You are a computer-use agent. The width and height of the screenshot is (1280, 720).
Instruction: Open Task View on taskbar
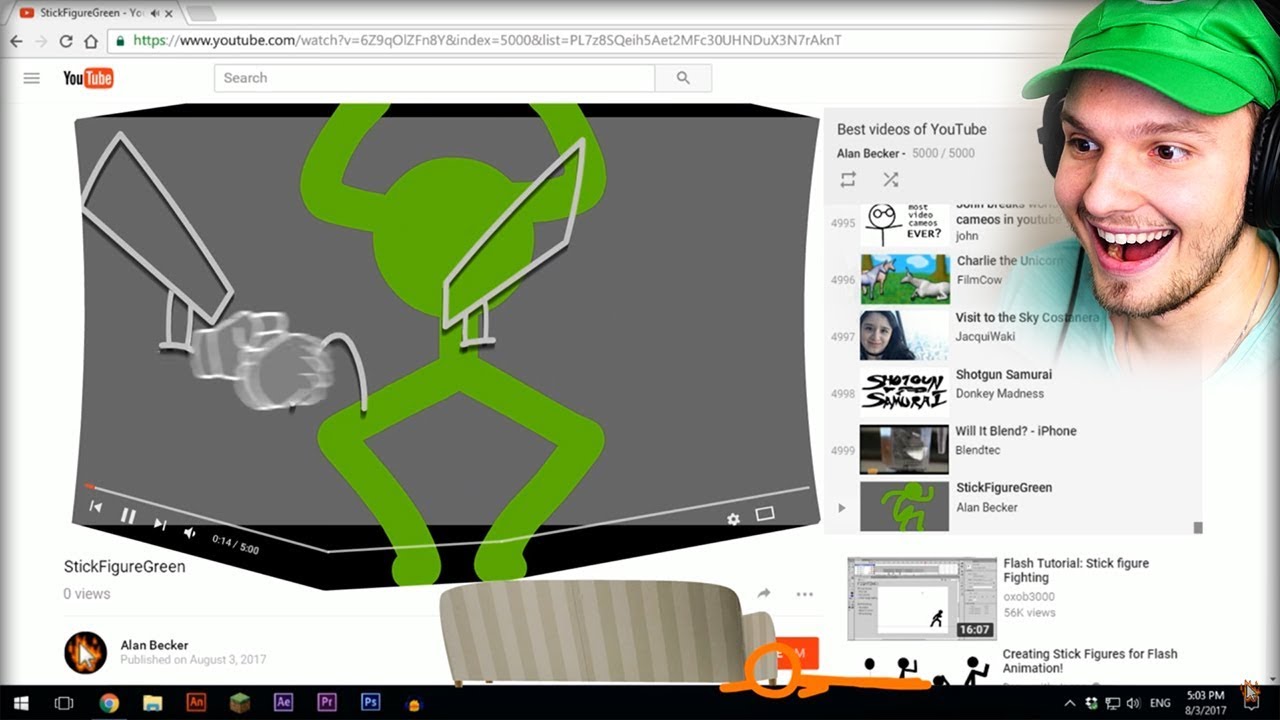coord(64,703)
